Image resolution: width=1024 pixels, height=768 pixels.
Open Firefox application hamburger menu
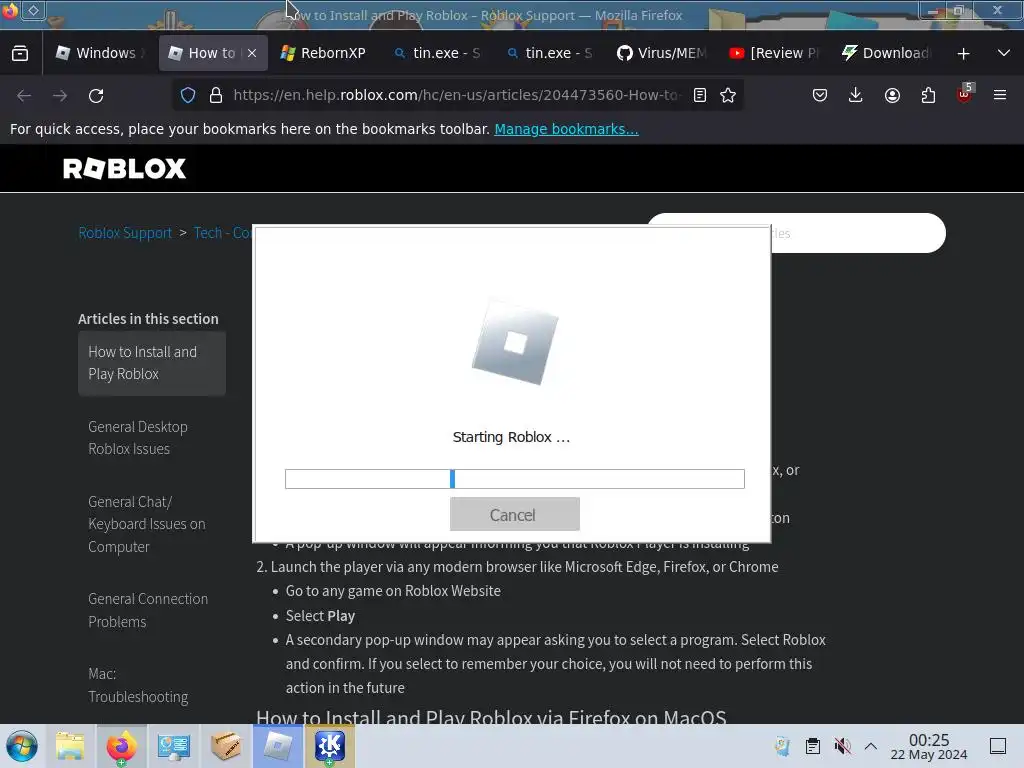click(1000, 95)
